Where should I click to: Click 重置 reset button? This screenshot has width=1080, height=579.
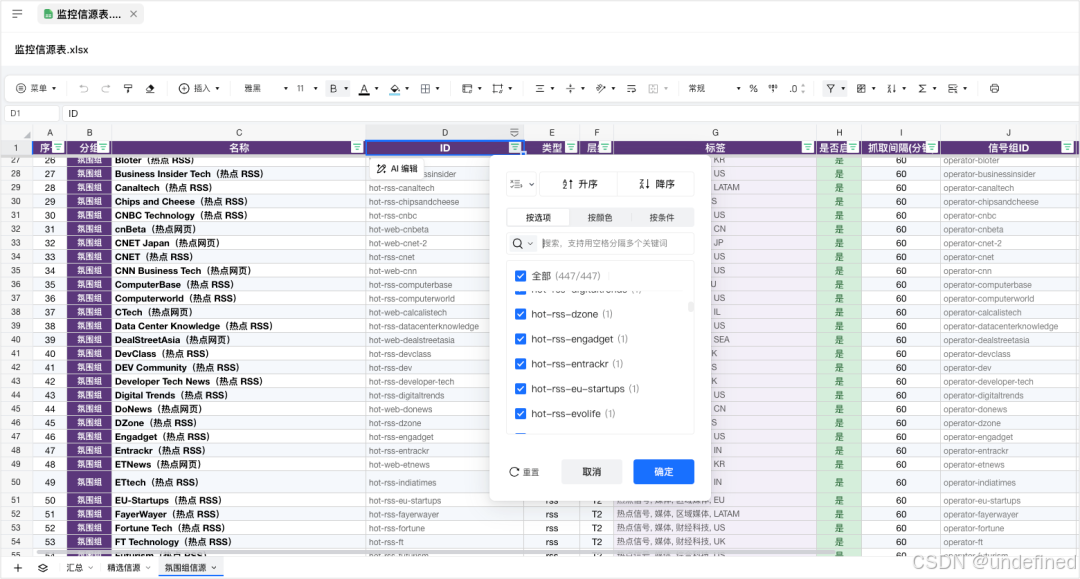tap(524, 472)
